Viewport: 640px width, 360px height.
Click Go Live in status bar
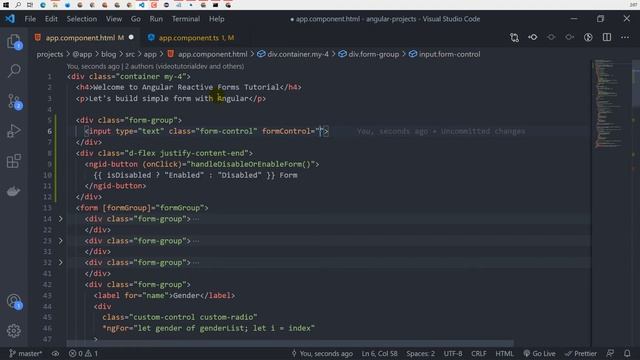539,353
